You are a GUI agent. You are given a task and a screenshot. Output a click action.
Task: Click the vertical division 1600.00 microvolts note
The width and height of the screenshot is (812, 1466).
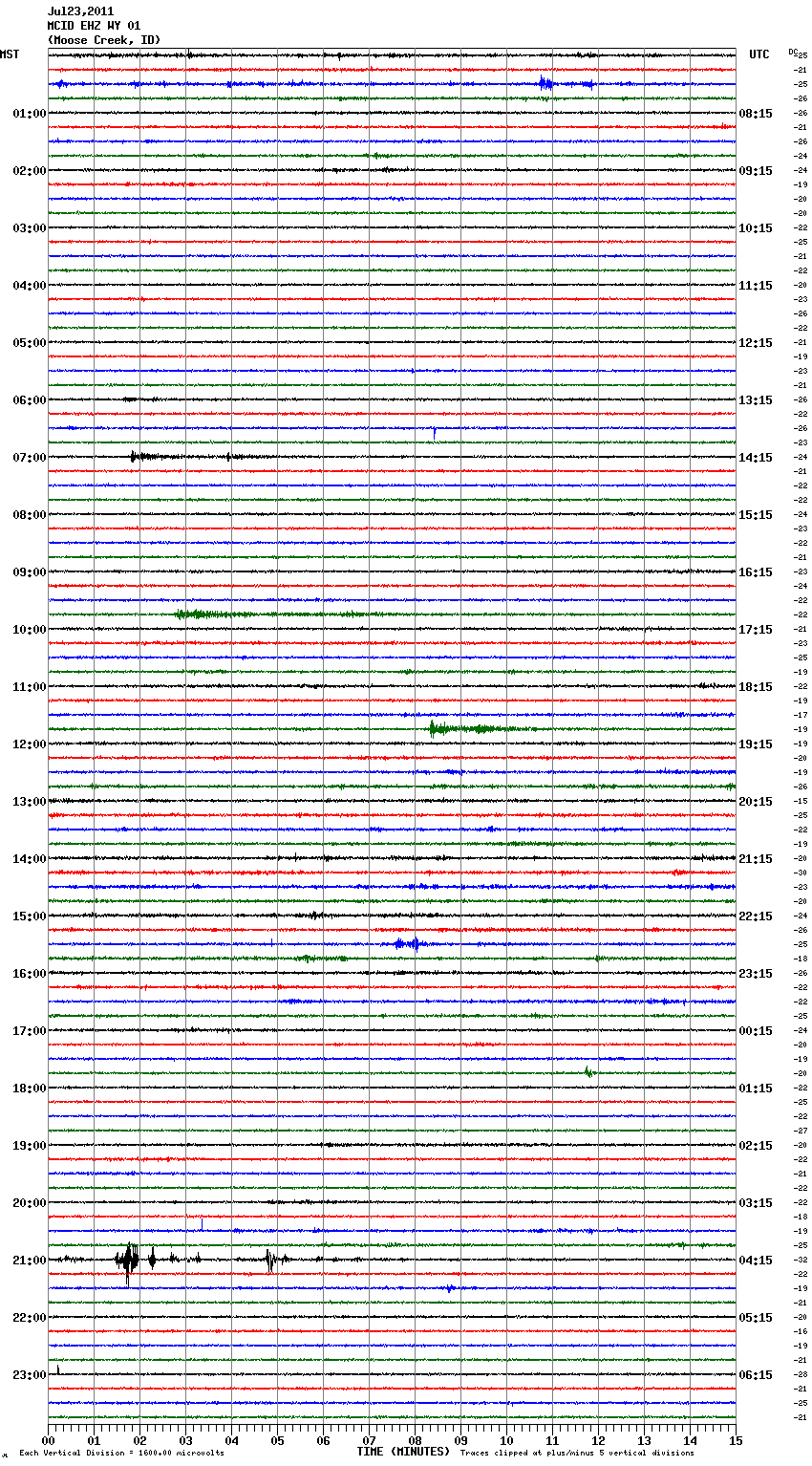121,1454
